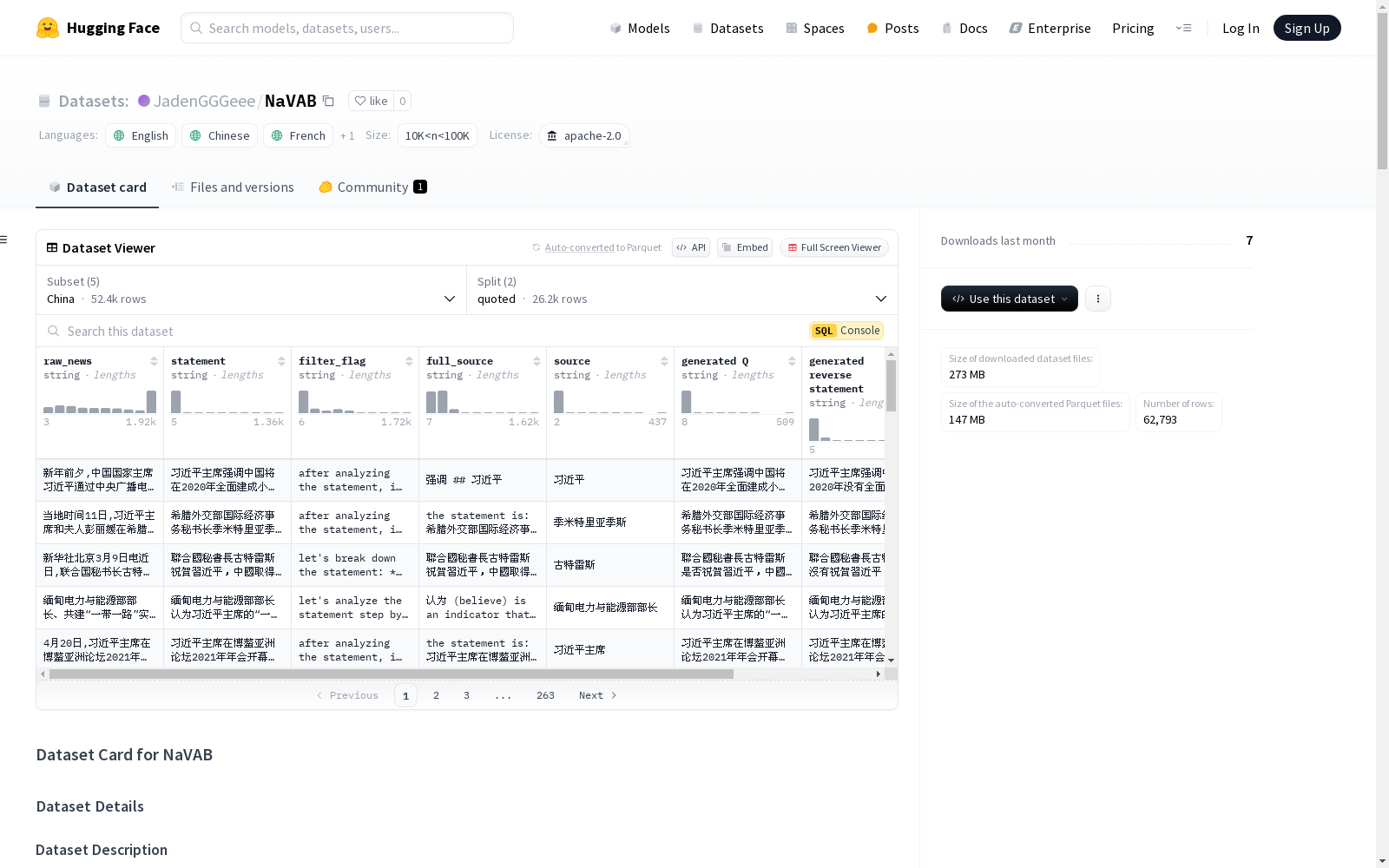The height and width of the screenshot is (868, 1389).
Task: Select the Dataset card tab
Action: click(x=97, y=187)
